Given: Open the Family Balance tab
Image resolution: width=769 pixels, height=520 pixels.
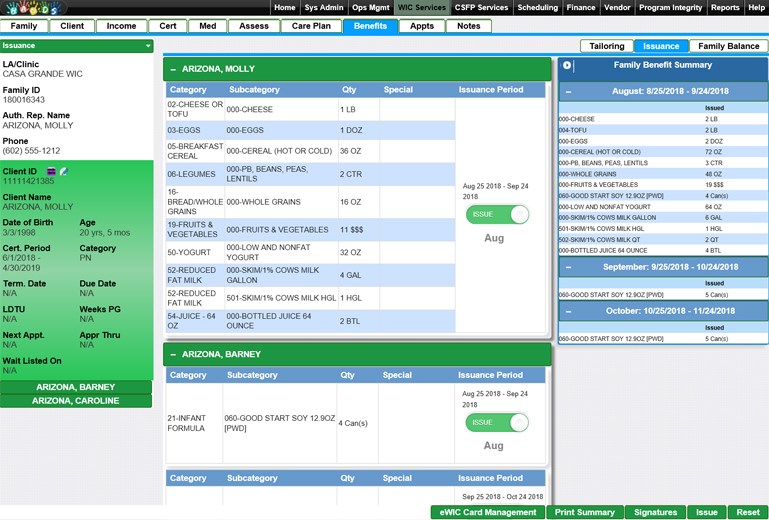Looking at the screenshot, I should pos(728,46).
